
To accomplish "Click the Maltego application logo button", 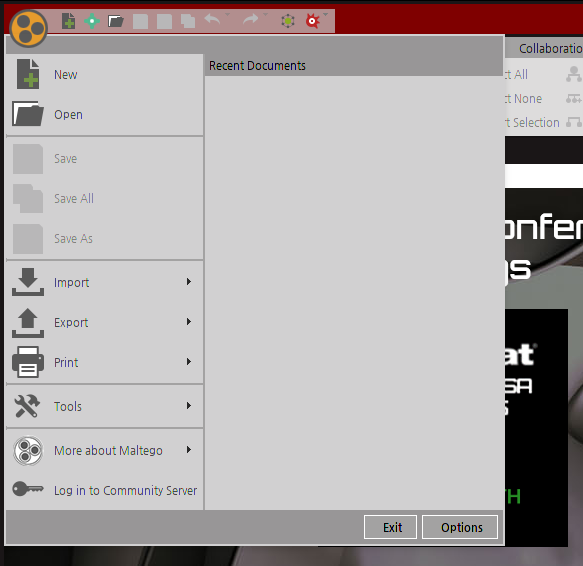I will (x=28, y=29).
